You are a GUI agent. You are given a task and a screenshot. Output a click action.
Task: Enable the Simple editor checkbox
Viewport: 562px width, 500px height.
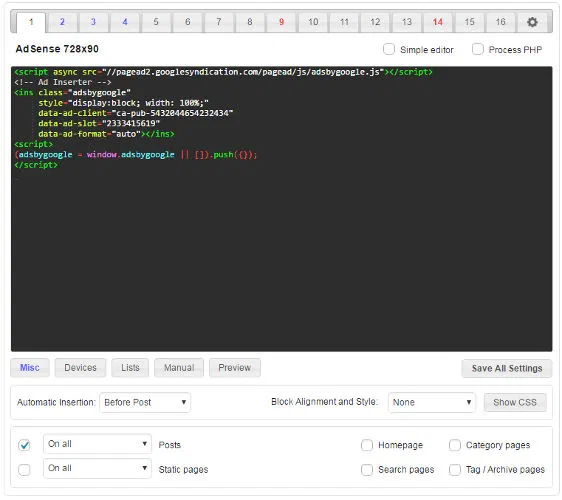pyautogui.click(x=389, y=49)
